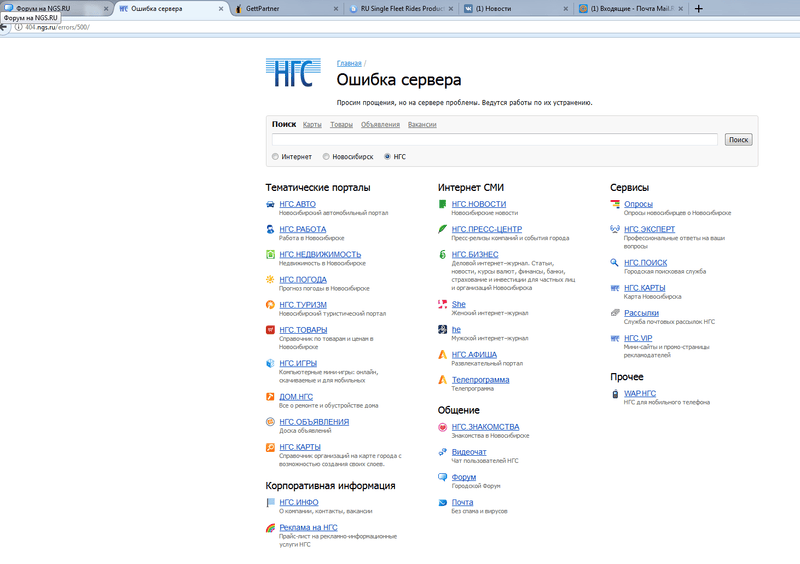This screenshot has width=800, height=564.
Task: Click the green icon beside НГС.НОВОСТИ
Action: [442, 204]
